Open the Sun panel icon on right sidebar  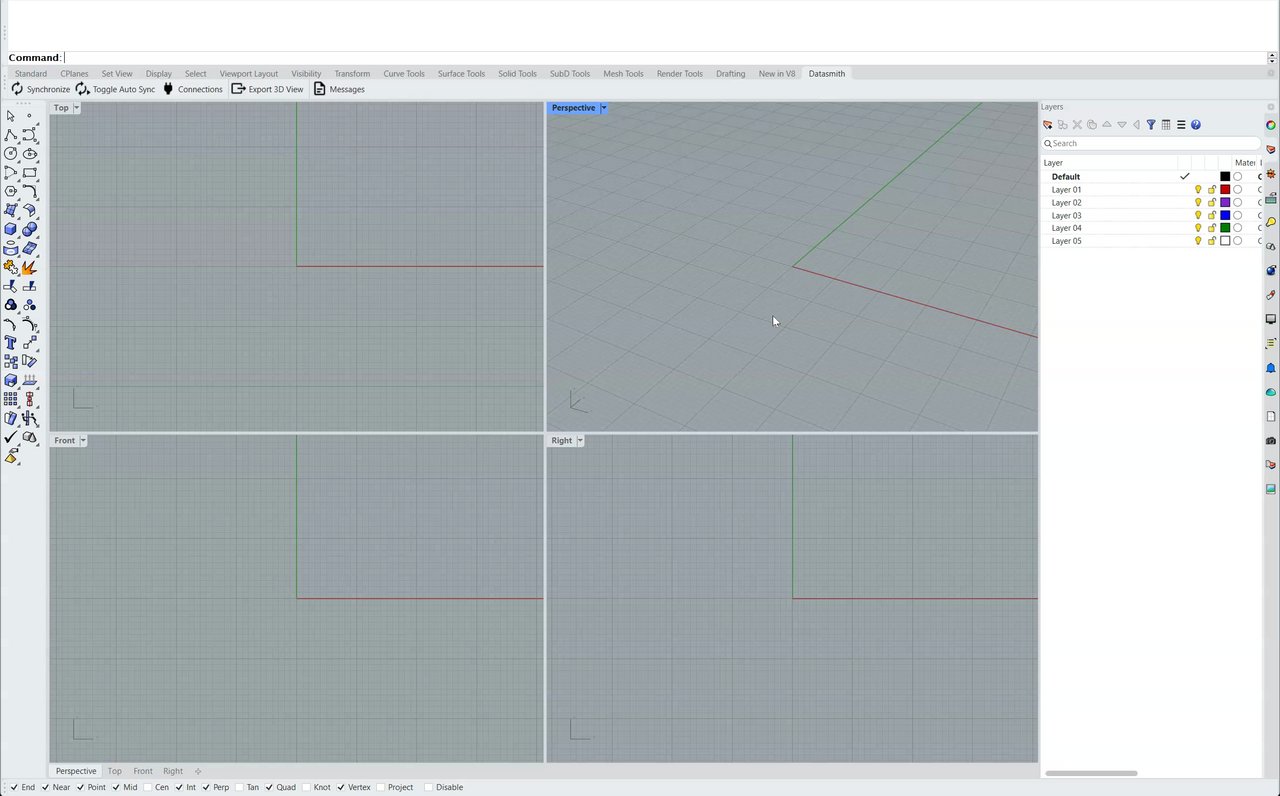(x=1271, y=174)
